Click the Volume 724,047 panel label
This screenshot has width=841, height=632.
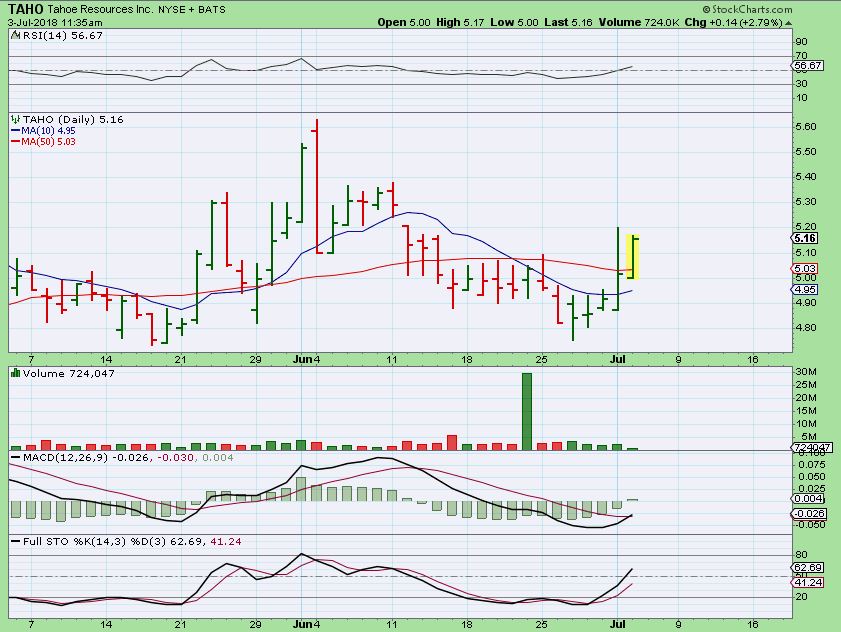[x=69, y=373]
